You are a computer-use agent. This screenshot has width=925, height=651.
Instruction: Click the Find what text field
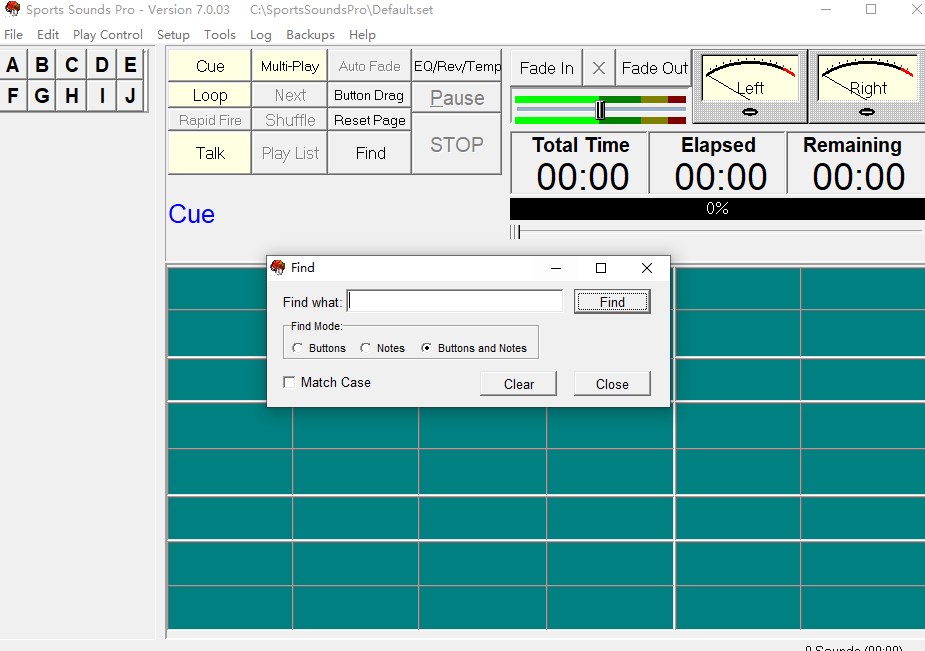coord(455,301)
